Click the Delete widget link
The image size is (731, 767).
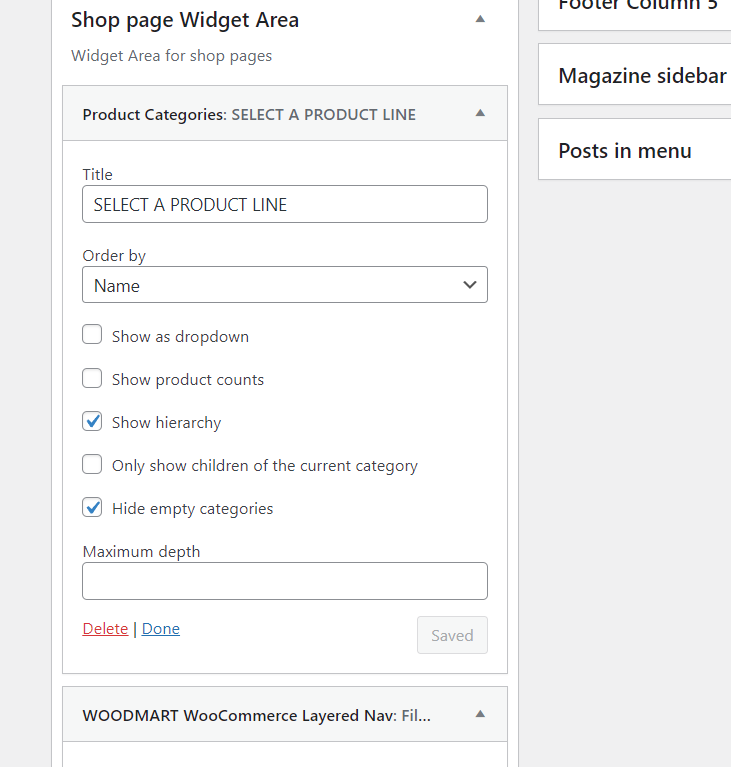(105, 629)
